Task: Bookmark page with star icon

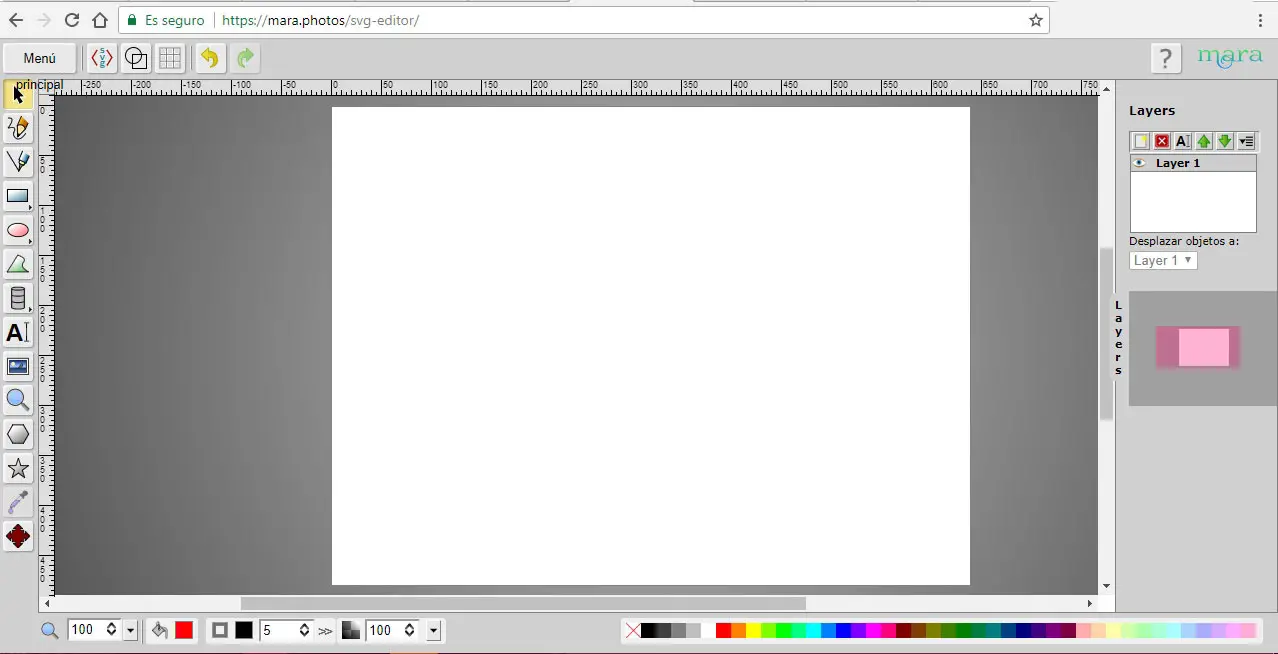Action: [x=1036, y=20]
